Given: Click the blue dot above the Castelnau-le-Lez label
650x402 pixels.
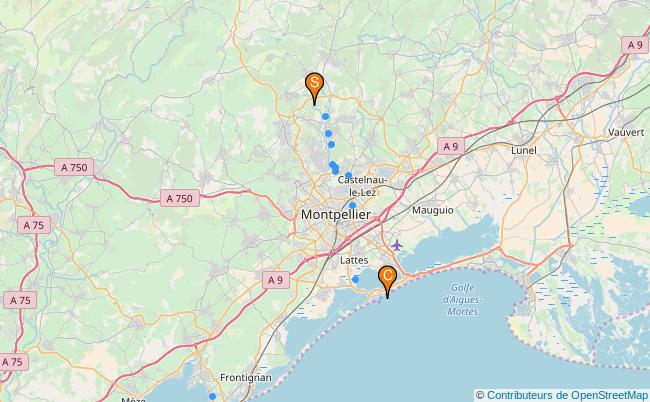Looking at the screenshot, I should 349,175.
